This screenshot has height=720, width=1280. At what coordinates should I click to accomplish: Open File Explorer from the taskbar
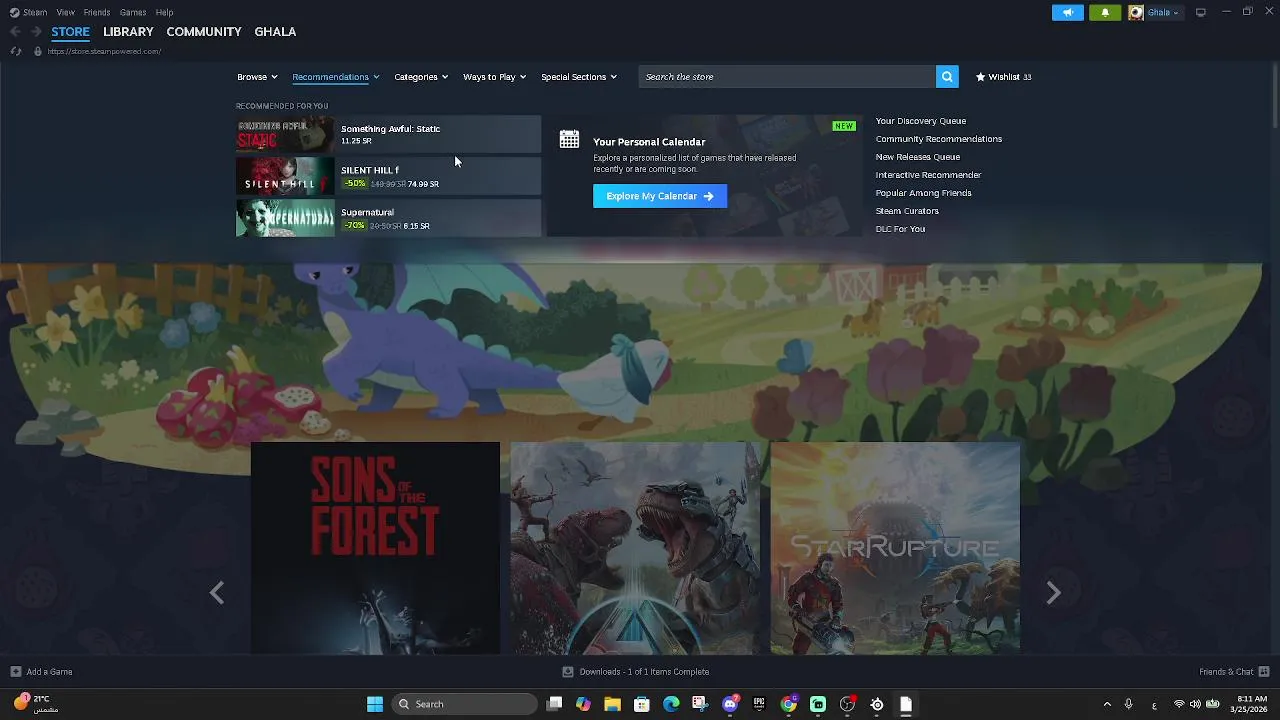[x=612, y=704]
